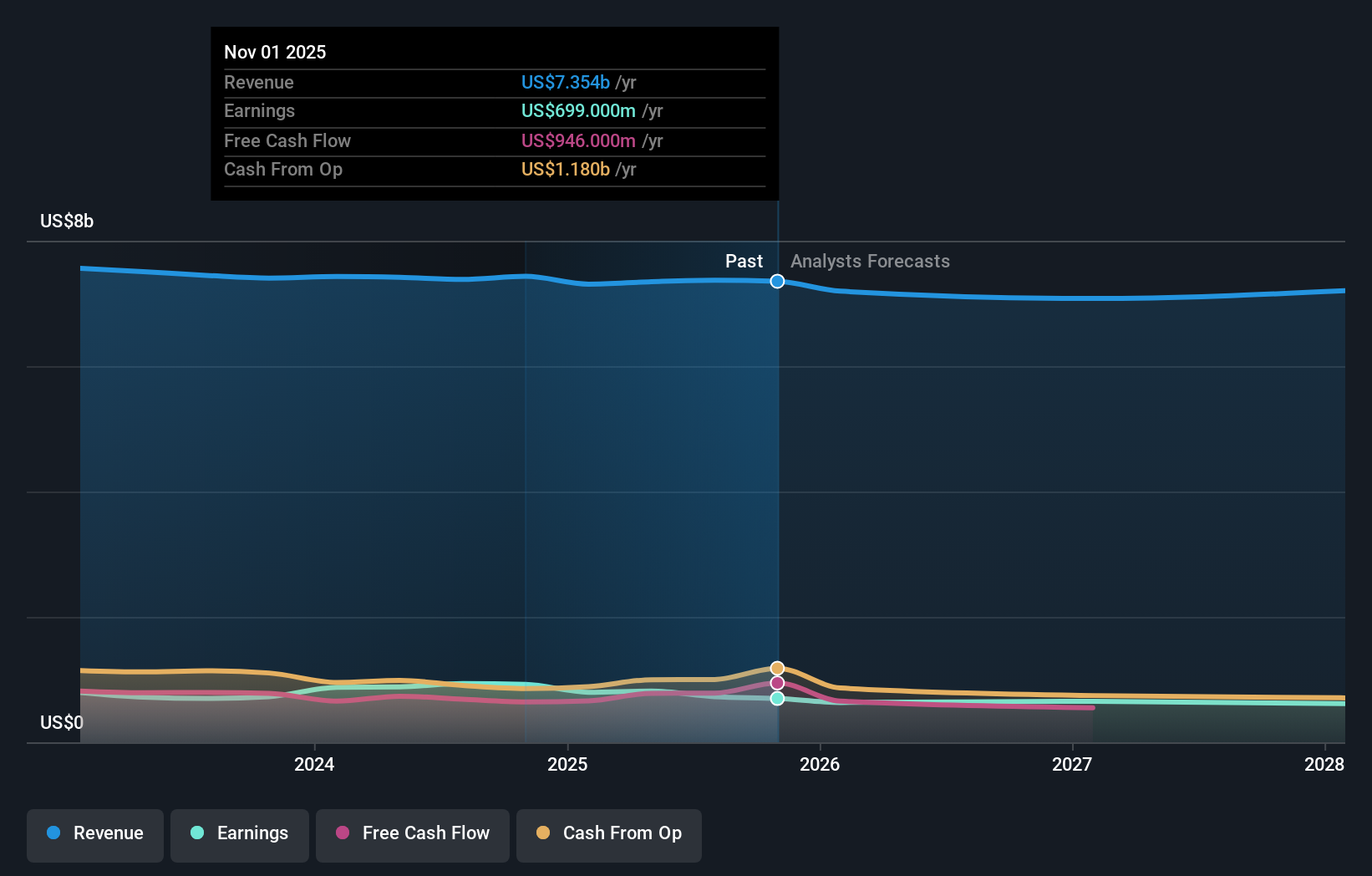
Task: Select the yellow Cash From Op chart marker
Action: click(x=776, y=667)
